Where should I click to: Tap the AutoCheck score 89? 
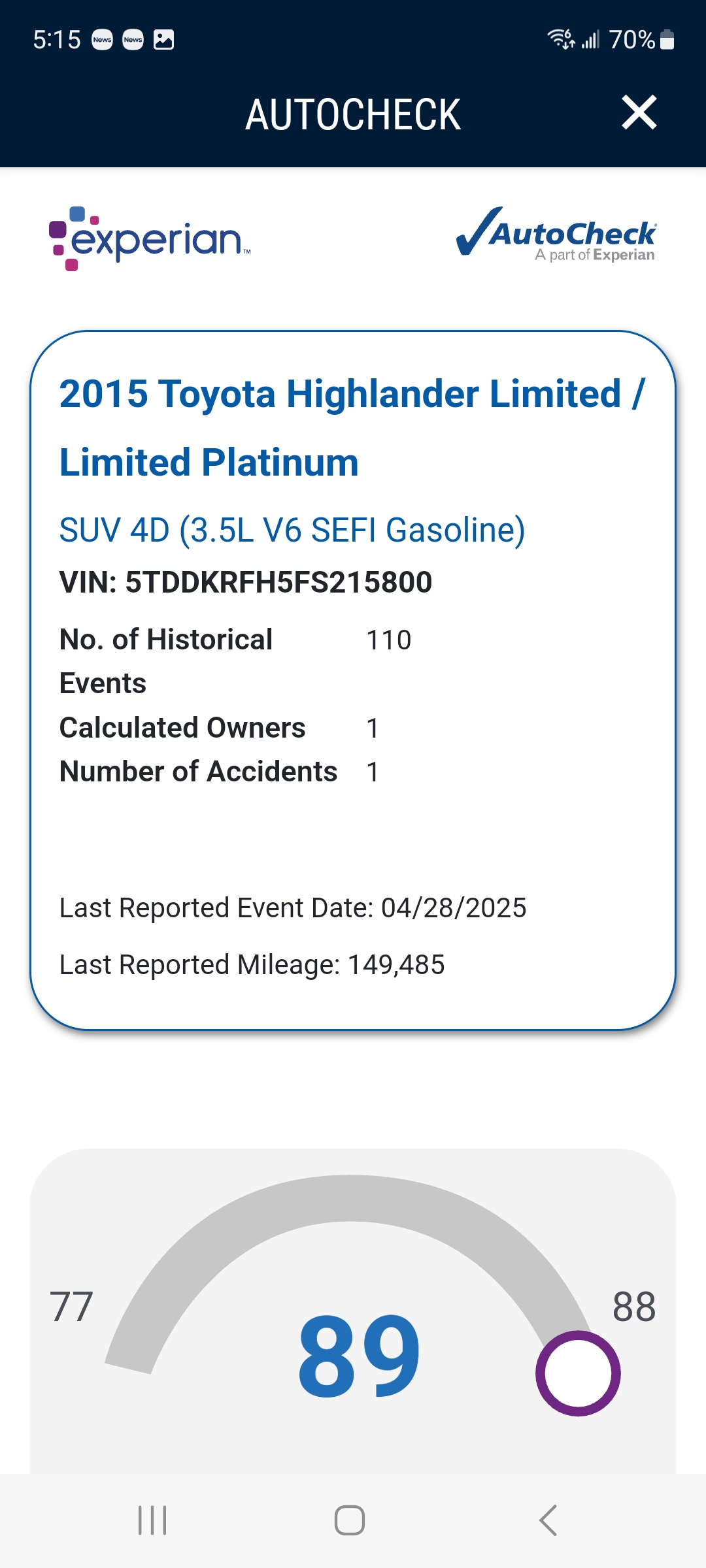(359, 1357)
